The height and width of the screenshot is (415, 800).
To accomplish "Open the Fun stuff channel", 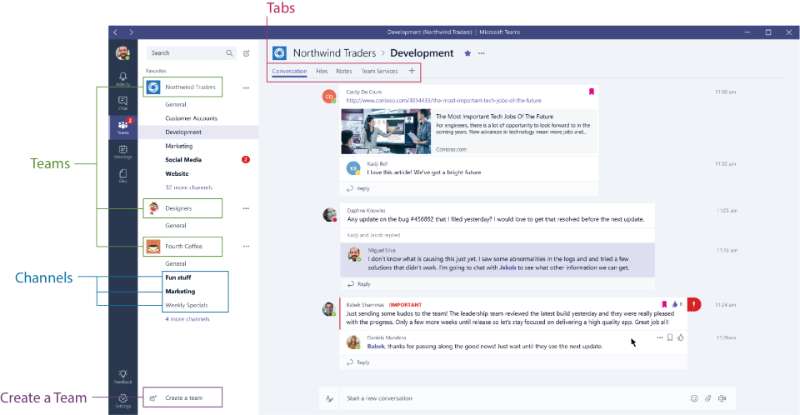I will tap(178, 278).
